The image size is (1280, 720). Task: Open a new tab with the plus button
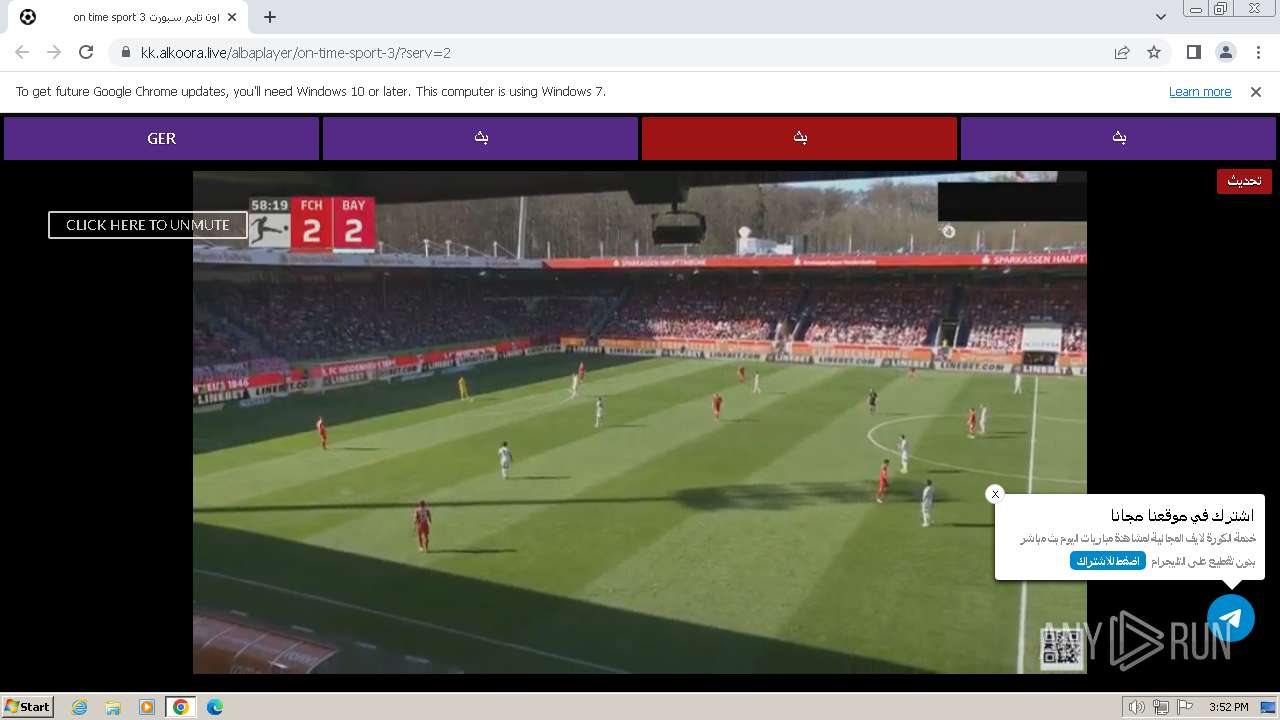[270, 17]
